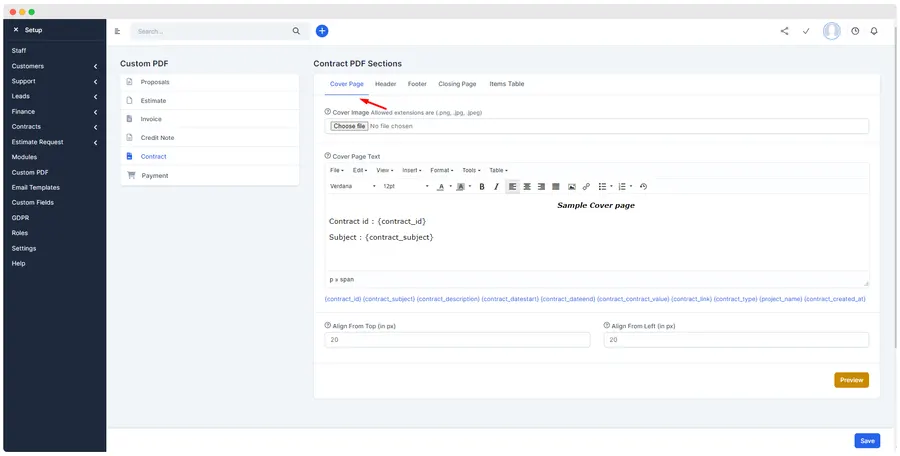Click the Preview button

(x=851, y=380)
